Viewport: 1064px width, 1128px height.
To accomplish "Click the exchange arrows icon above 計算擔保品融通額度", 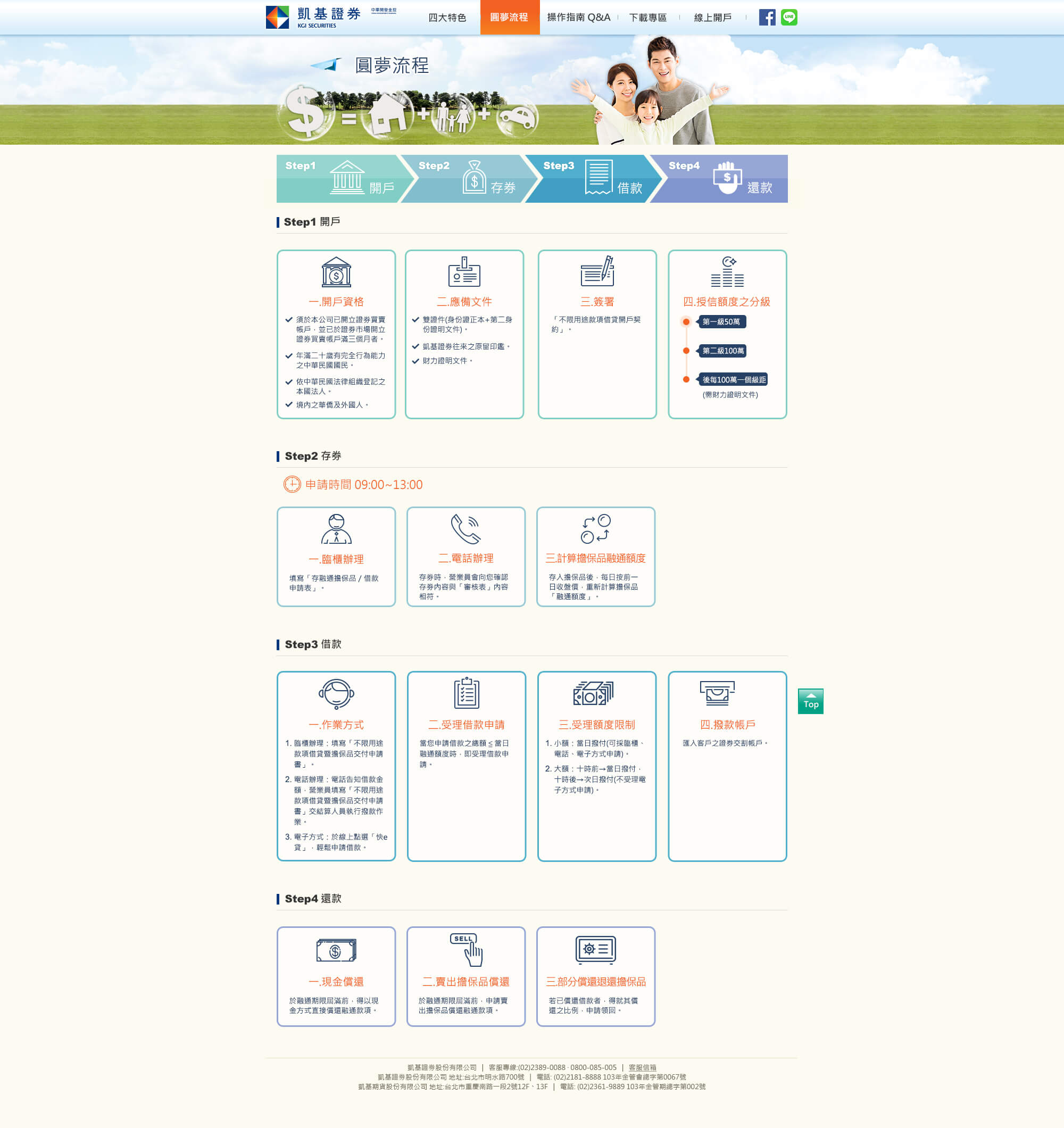I will tap(596, 529).
